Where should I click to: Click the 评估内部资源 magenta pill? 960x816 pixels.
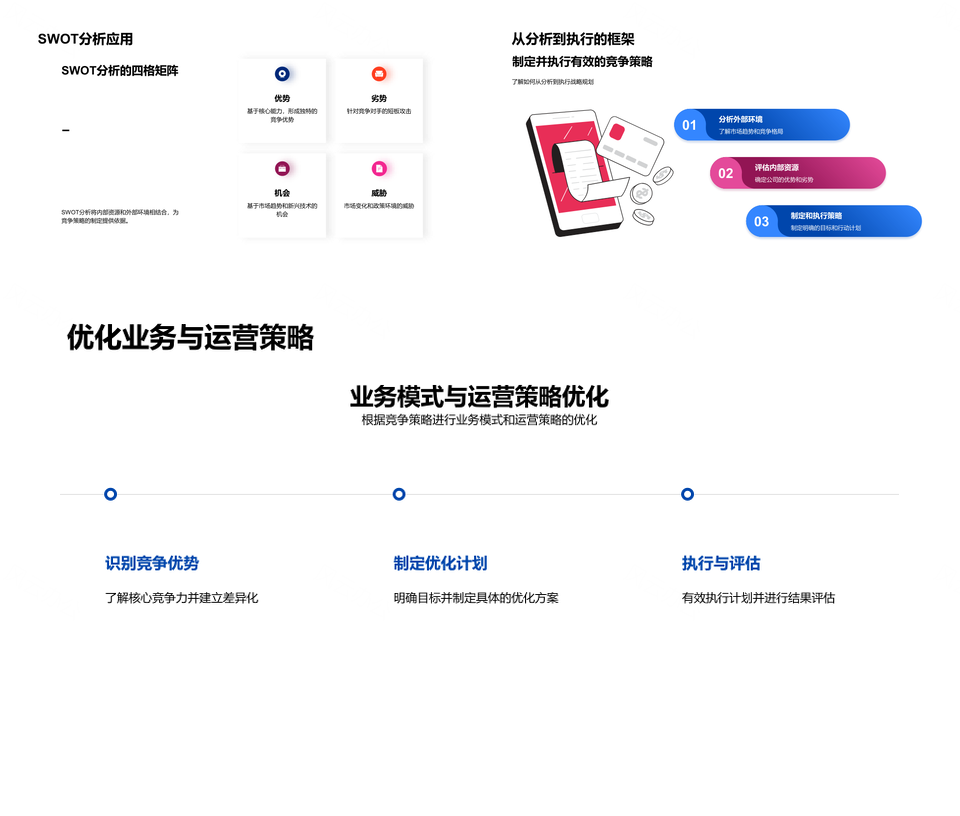tap(798, 173)
